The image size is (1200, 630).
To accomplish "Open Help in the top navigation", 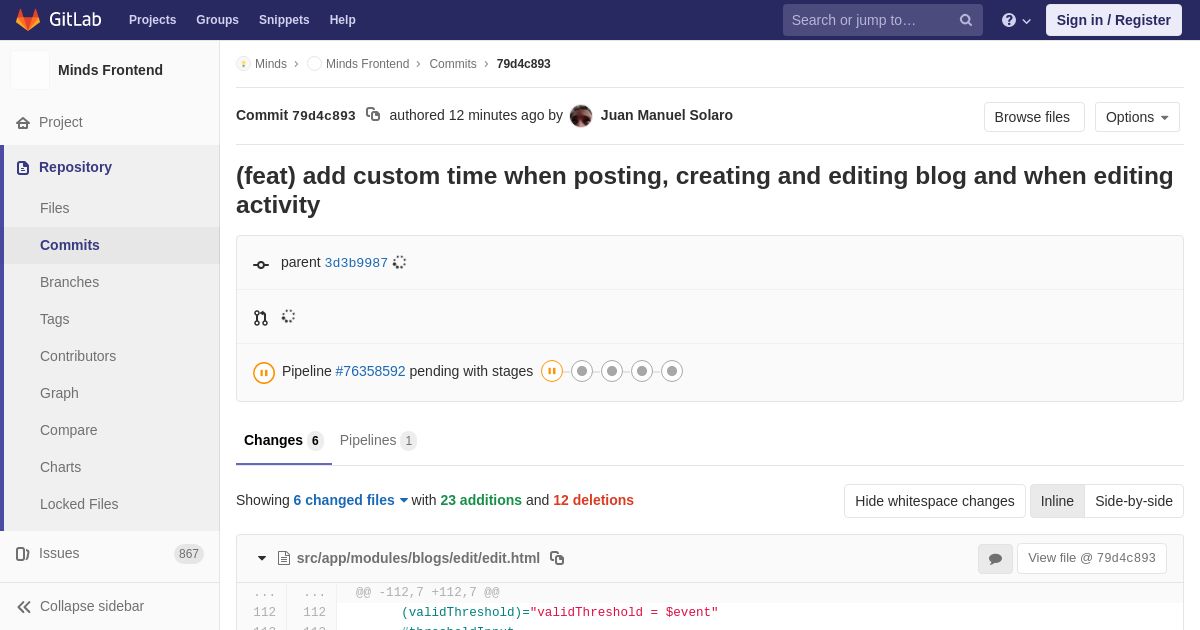I will pos(343,20).
